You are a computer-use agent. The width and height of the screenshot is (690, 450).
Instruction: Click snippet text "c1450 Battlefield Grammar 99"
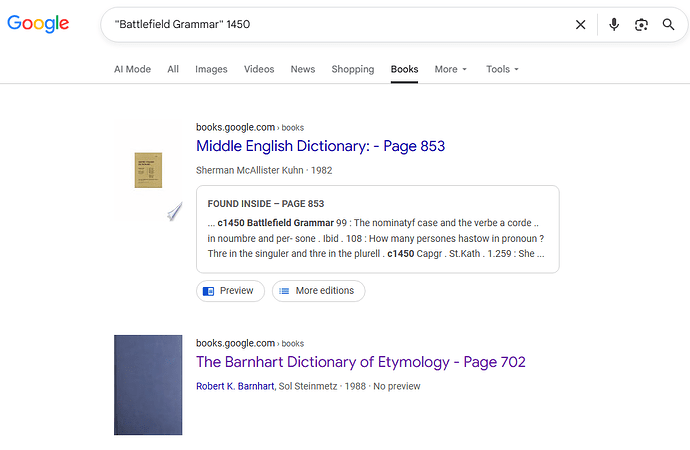point(282,223)
